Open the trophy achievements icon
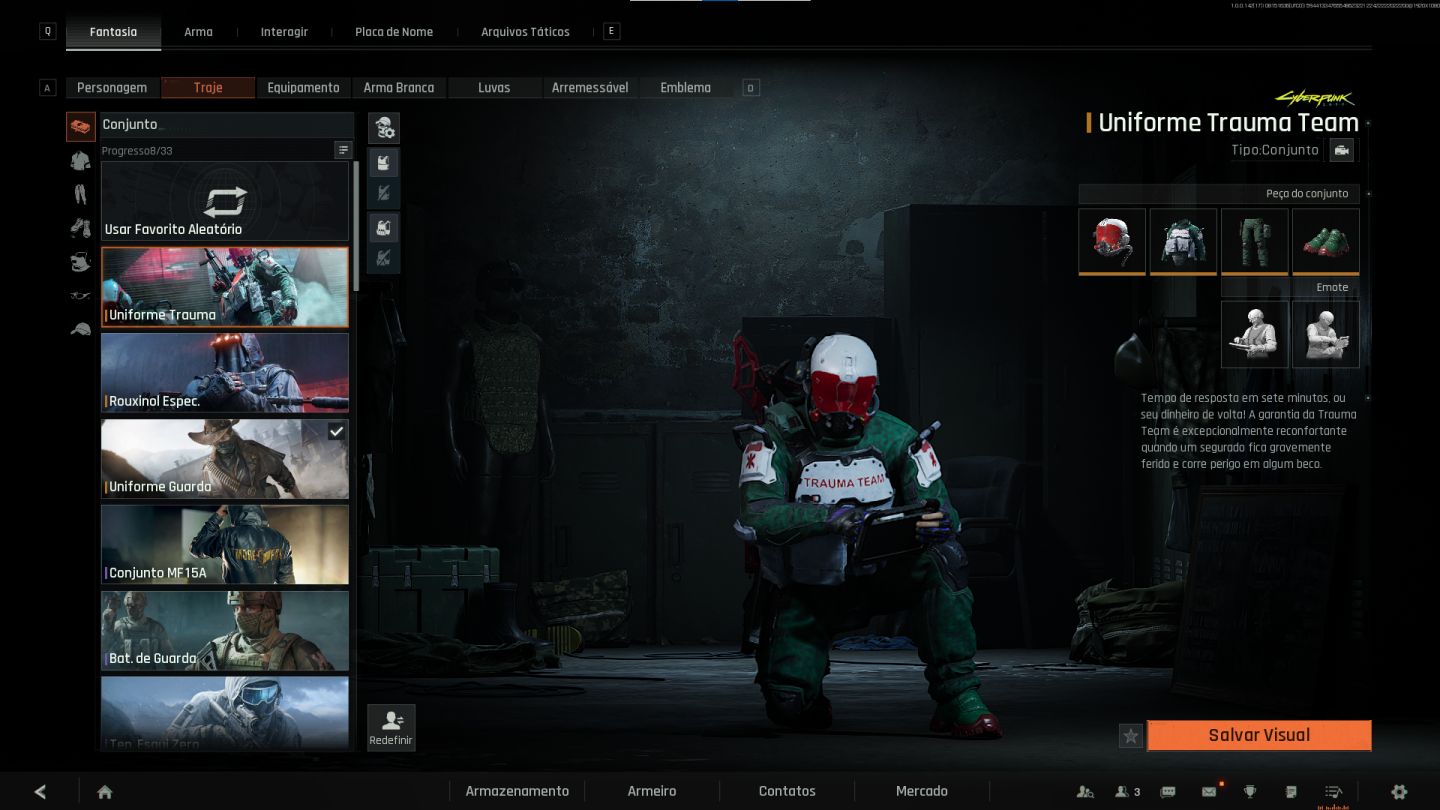This screenshot has width=1440, height=810. click(1250, 791)
